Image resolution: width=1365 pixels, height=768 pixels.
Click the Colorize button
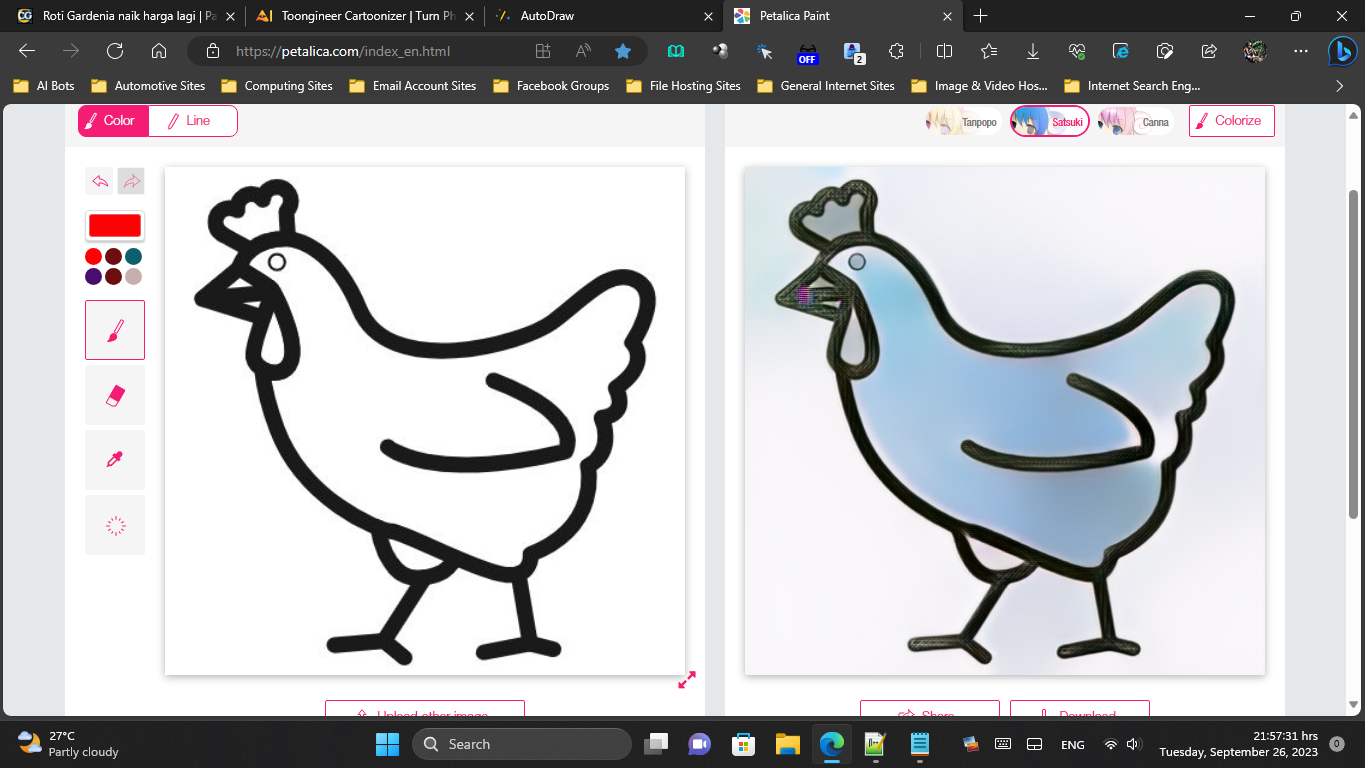[x=1232, y=120]
